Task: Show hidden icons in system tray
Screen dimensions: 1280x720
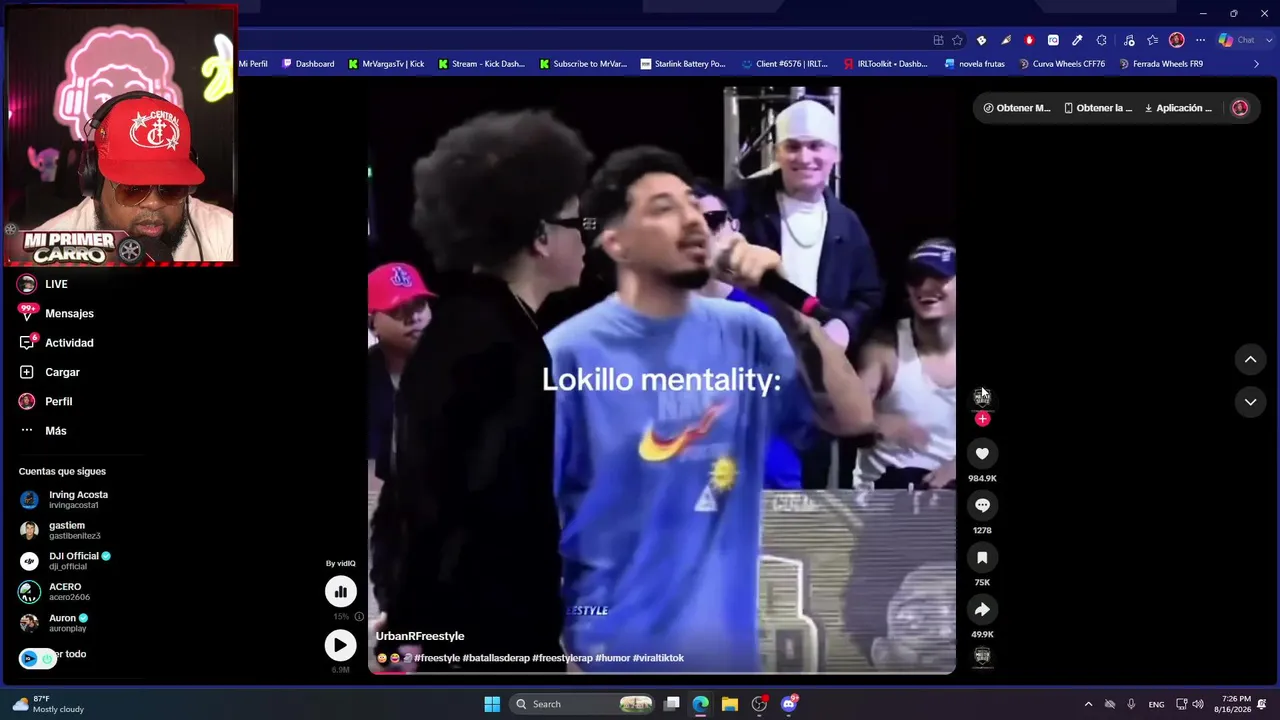Action: click(x=1088, y=704)
